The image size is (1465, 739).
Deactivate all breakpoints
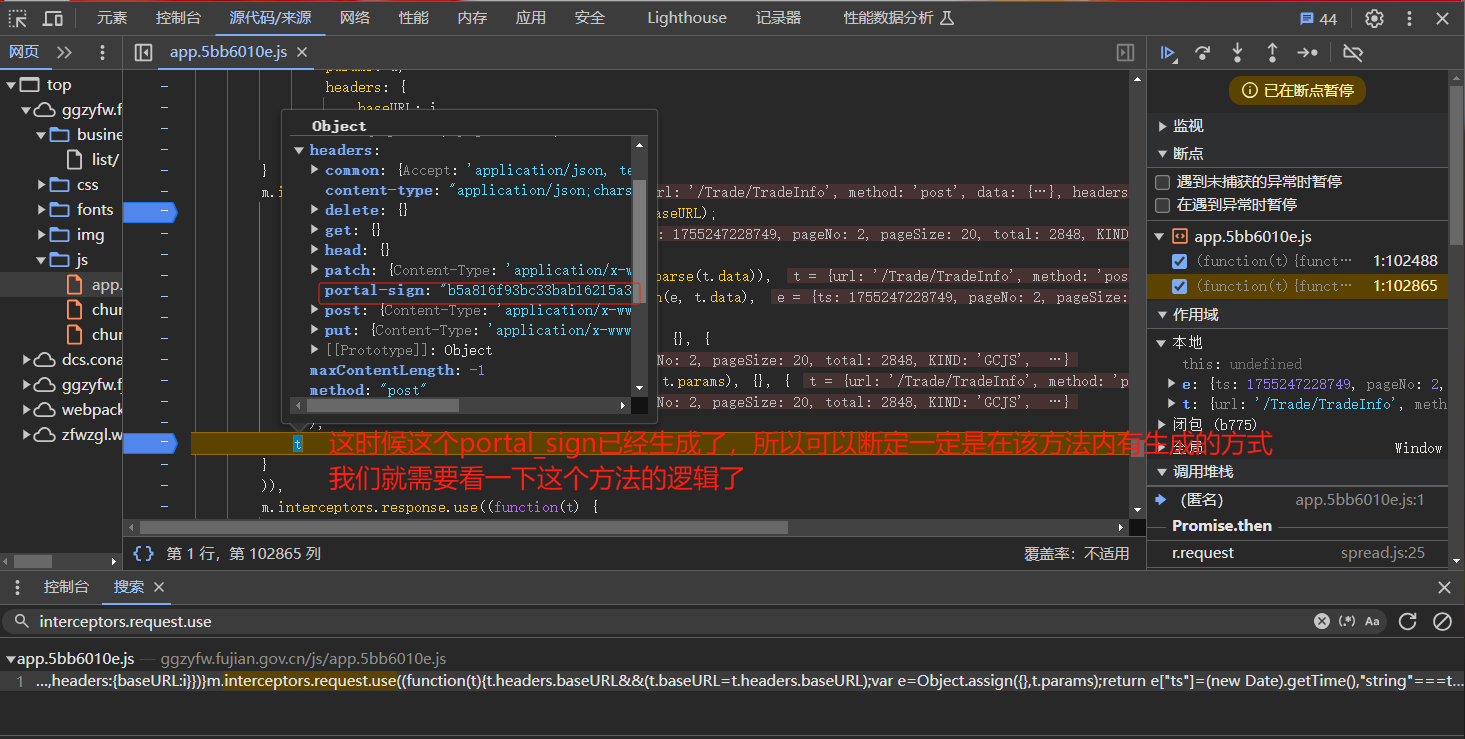[x=1353, y=53]
